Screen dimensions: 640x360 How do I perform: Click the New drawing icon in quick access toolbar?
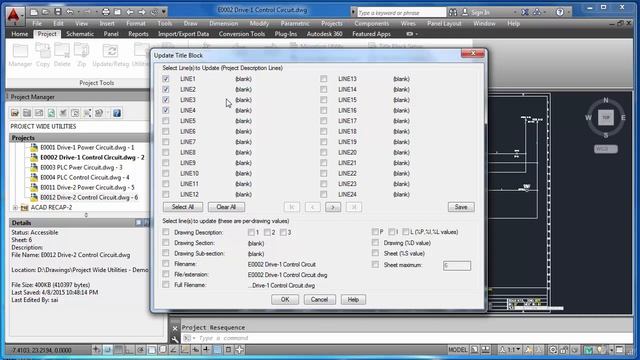[x=34, y=12]
